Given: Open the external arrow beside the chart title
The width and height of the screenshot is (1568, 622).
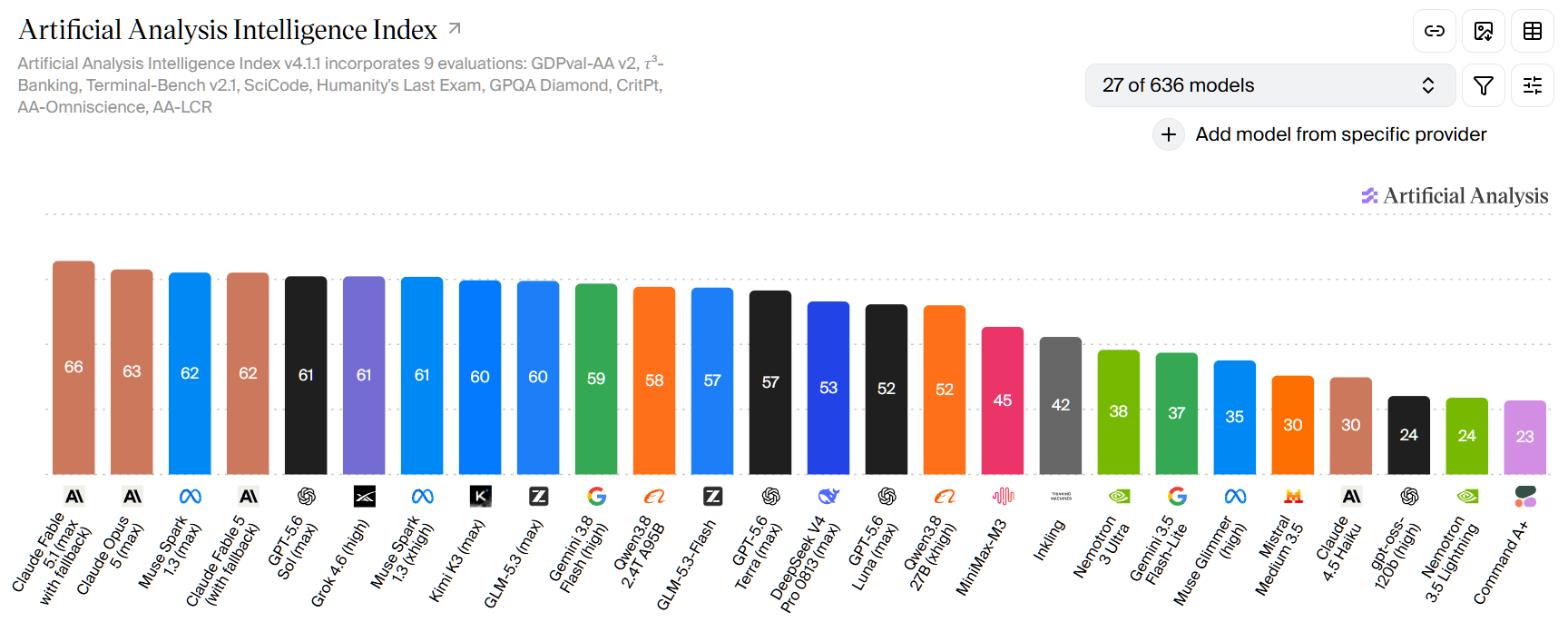Looking at the screenshot, I should pyautogui.click(x=455, y=29).
